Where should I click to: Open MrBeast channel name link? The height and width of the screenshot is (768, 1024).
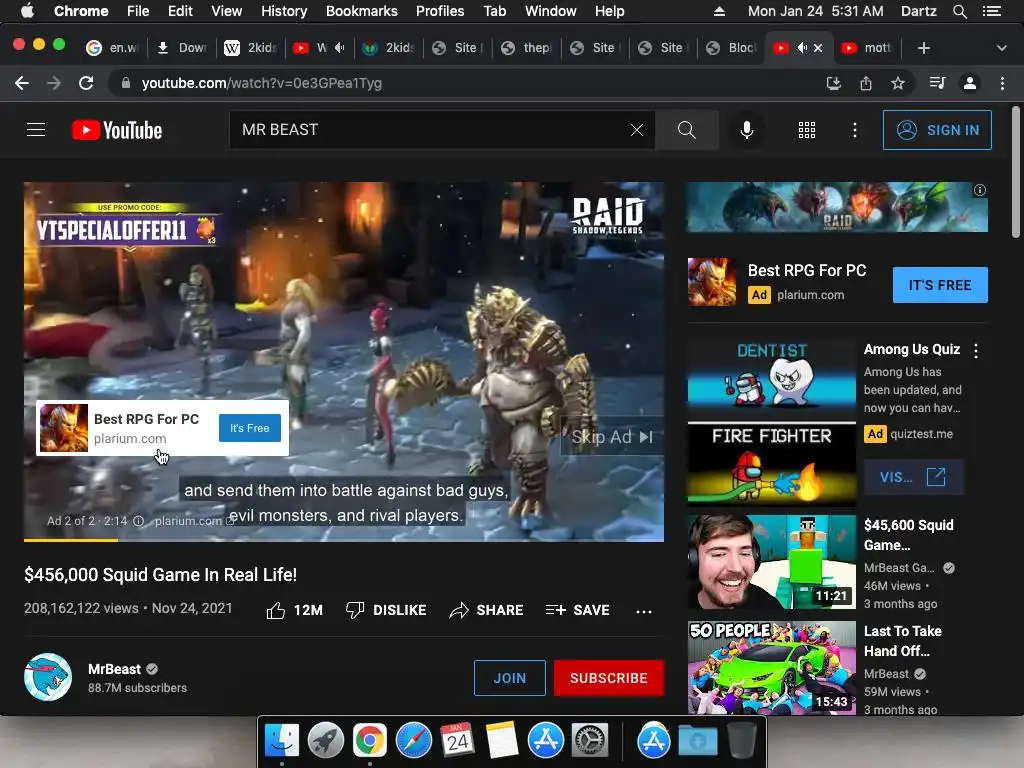(x=114, y=669)
